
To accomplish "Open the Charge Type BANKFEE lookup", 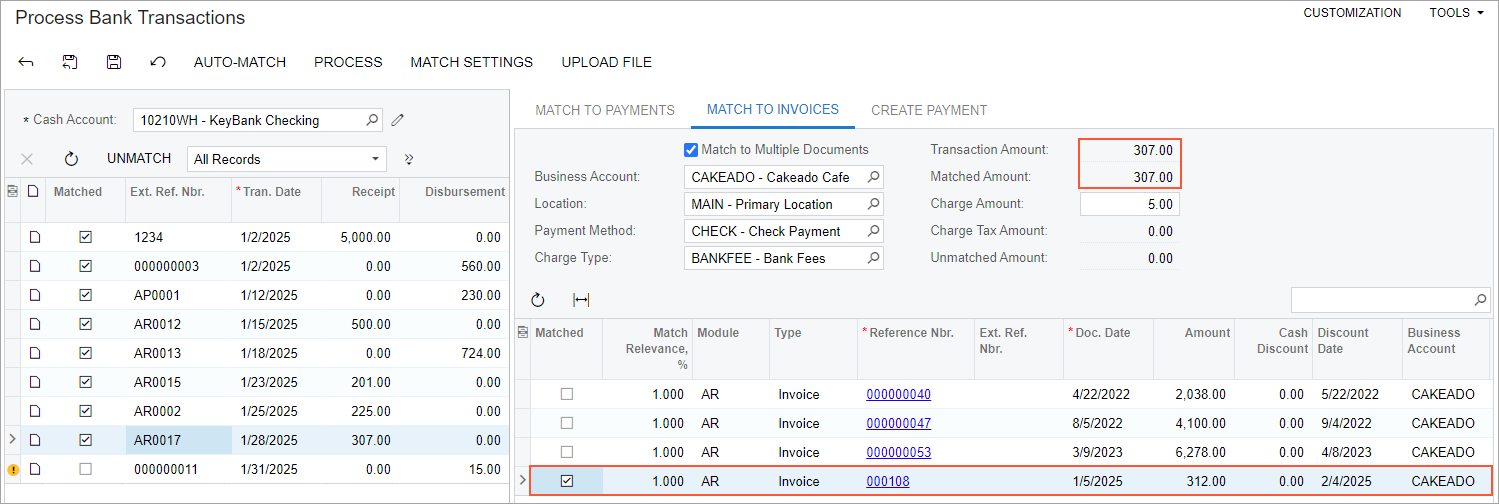I will pos(873,258).
